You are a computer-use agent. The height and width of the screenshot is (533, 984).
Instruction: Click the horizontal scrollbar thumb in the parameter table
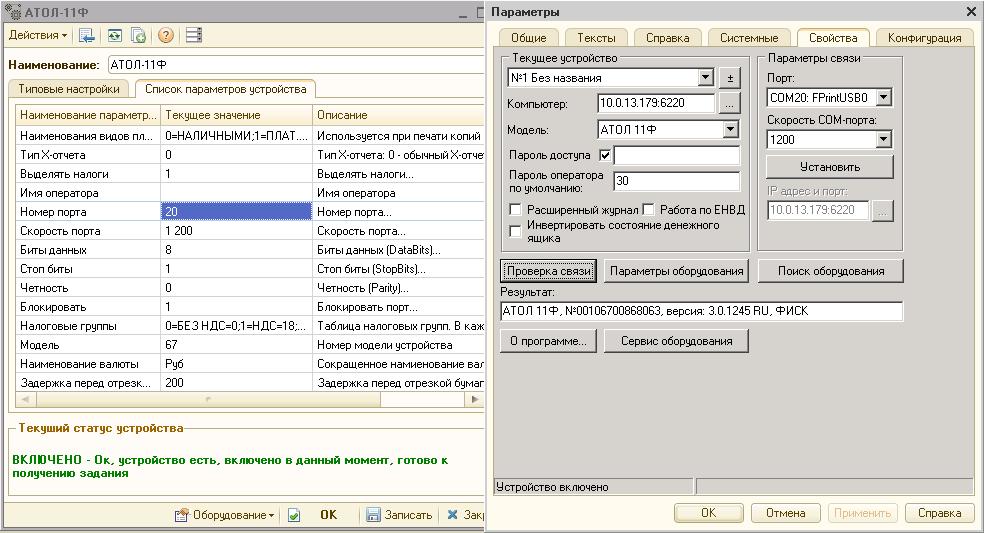[x=208, y=399]
